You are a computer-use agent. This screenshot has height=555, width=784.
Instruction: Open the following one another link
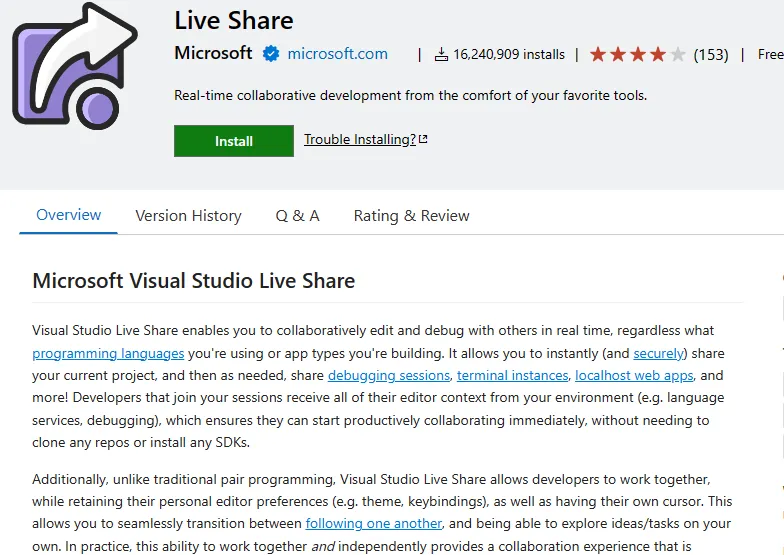(x=373, y=523)
